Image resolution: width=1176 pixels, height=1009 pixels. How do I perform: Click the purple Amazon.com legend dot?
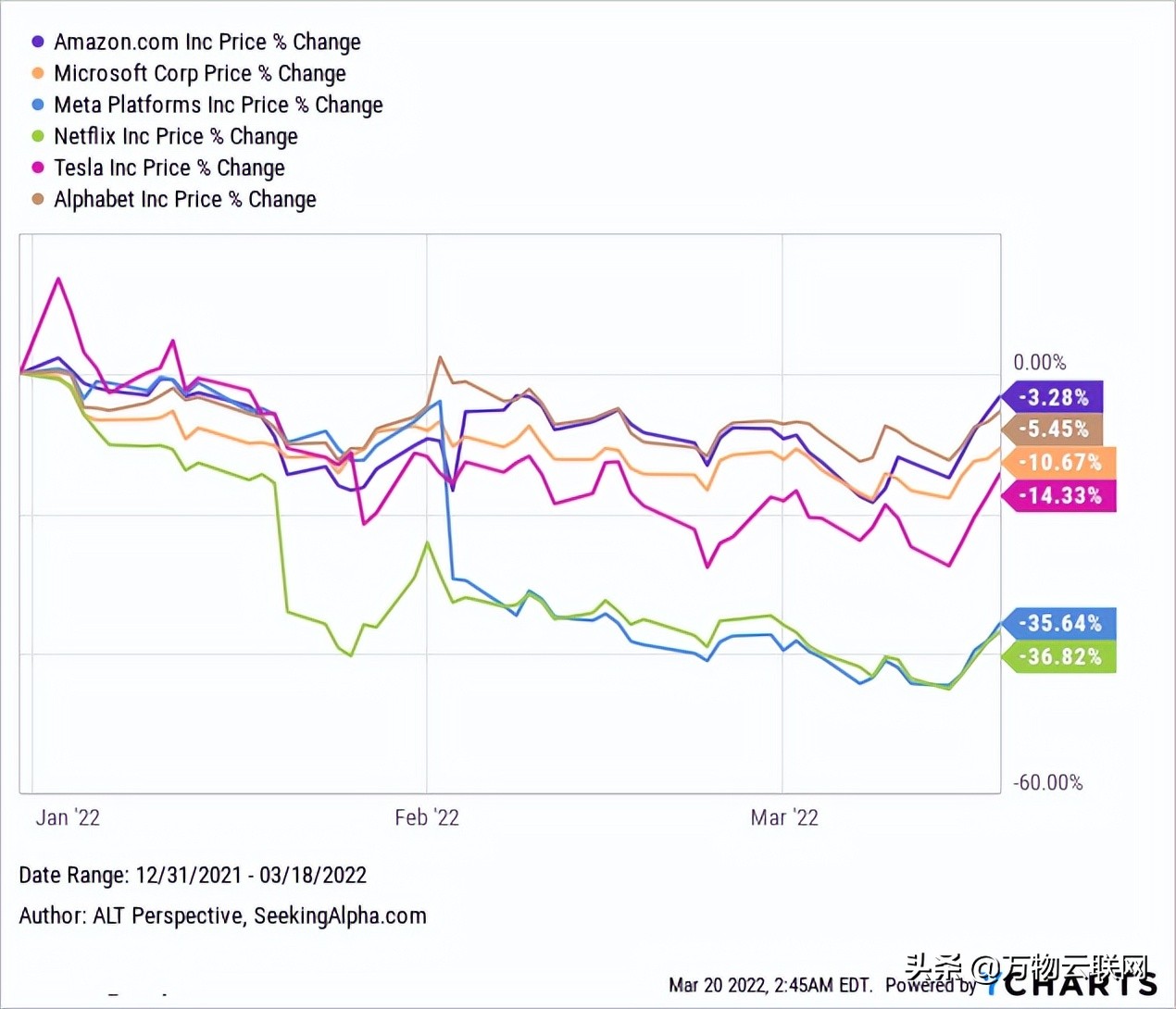point(38,42)
